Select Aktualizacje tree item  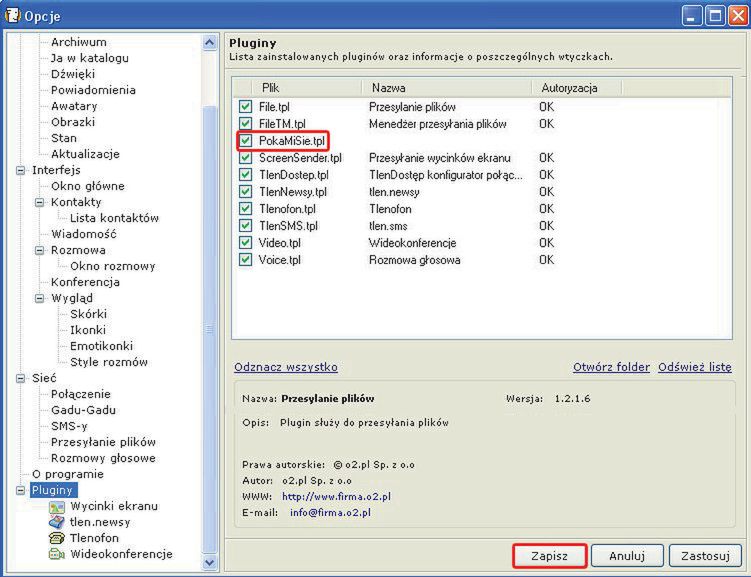tap(85, 154)
